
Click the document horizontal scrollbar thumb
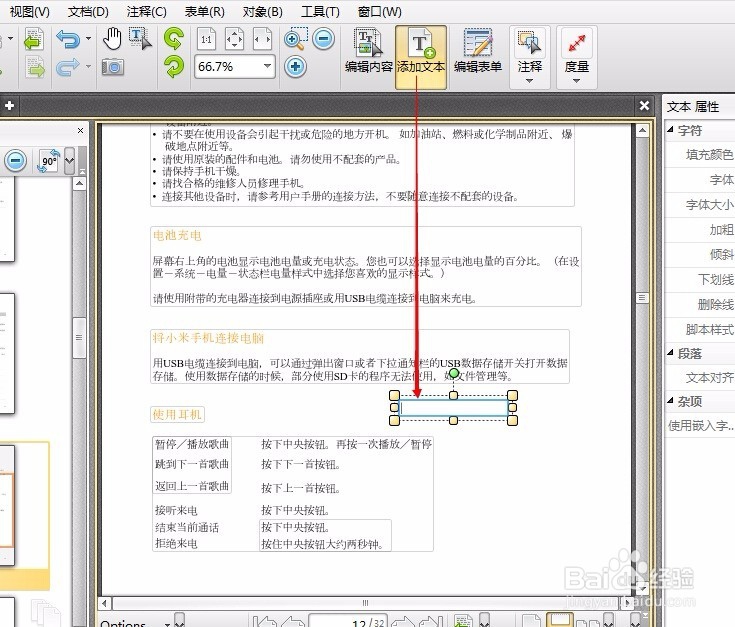365,603
